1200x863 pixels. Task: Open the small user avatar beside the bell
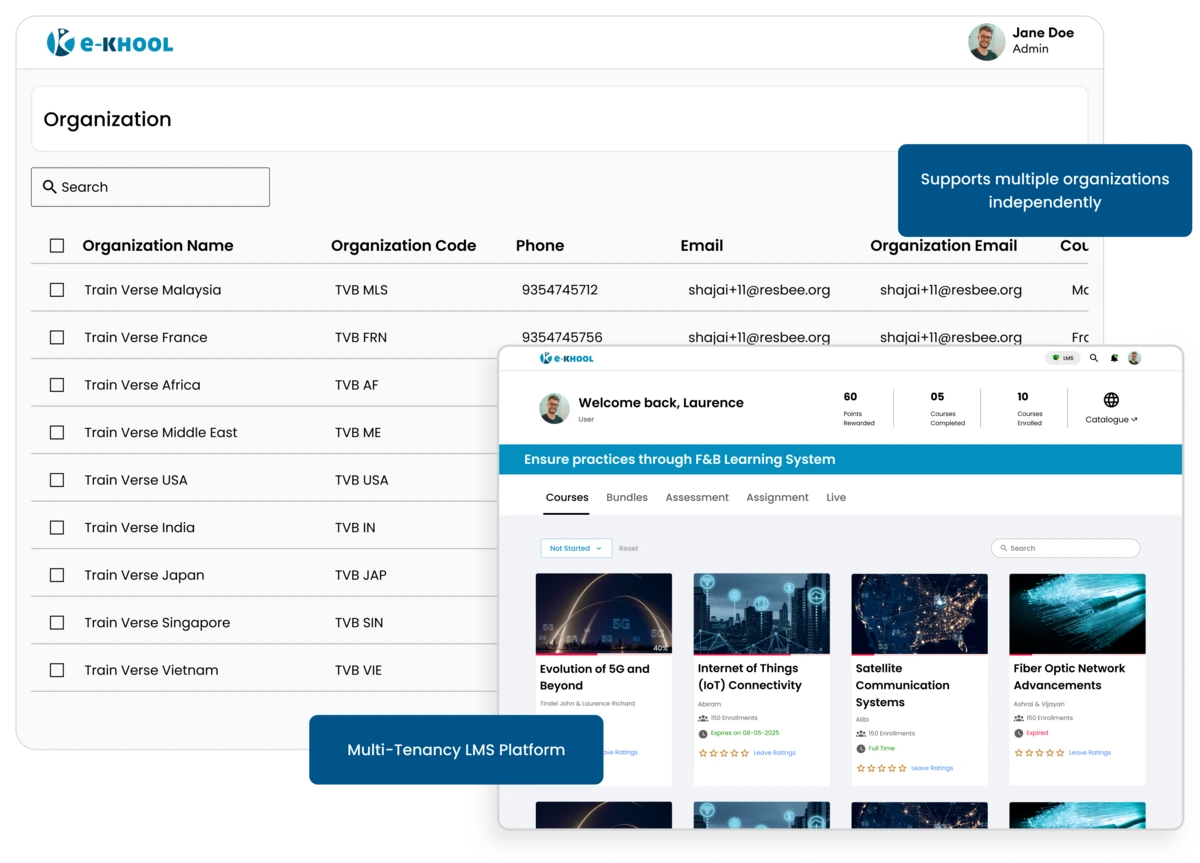pos(1134,358)
